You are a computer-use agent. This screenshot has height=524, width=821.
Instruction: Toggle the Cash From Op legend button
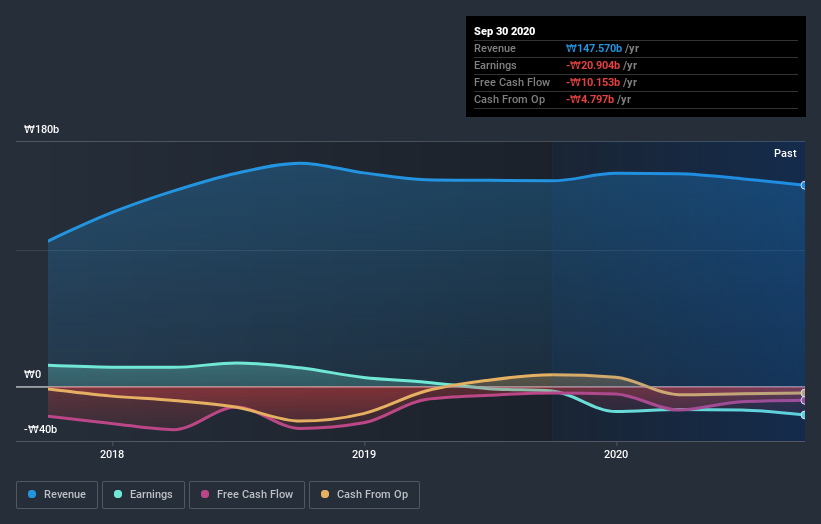pos(364,495)
